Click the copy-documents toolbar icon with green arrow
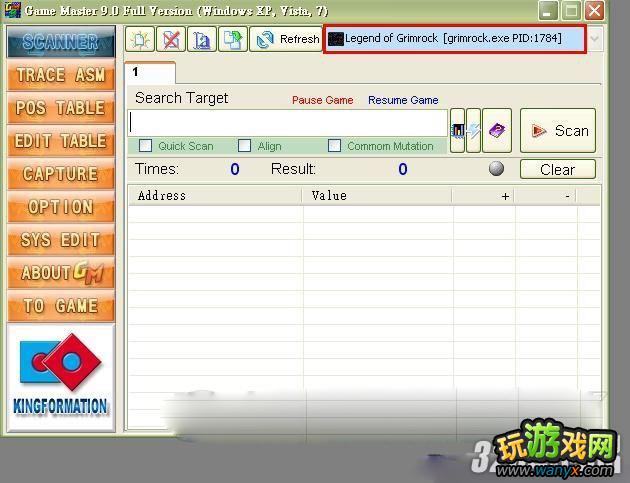Screen dimensions: 630x483 pyautogui.click(x=233, y=39)
